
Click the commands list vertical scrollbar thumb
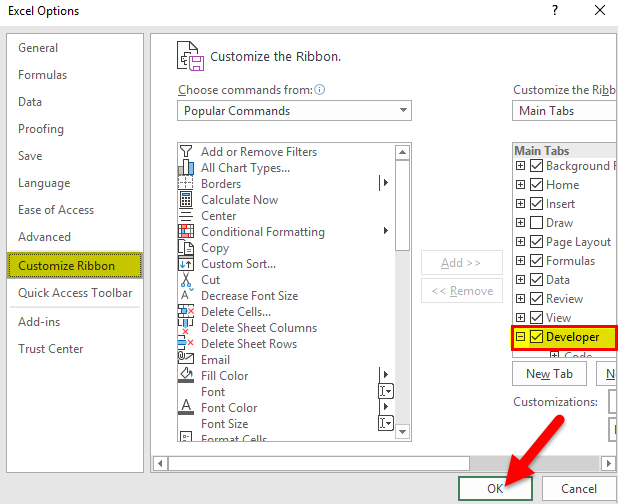pyautogui.click(x=402, y=205)
